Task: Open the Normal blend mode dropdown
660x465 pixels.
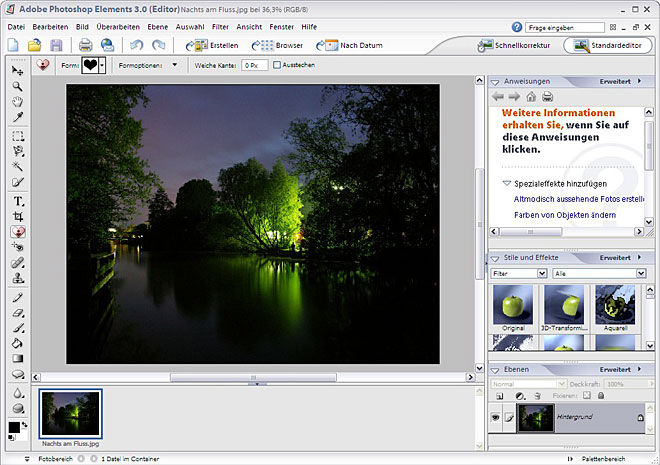Action: (562, 384)
